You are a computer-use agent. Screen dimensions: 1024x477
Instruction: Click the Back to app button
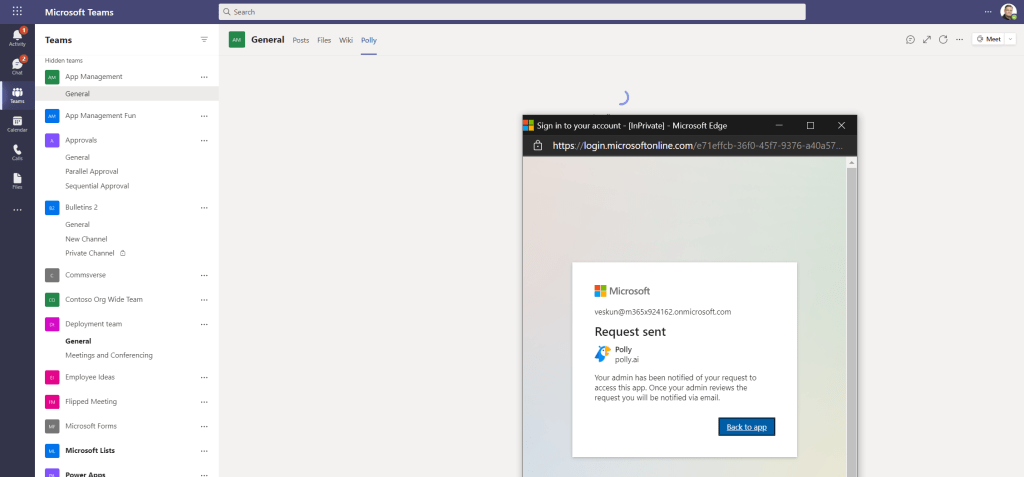[x=746, y=427]
